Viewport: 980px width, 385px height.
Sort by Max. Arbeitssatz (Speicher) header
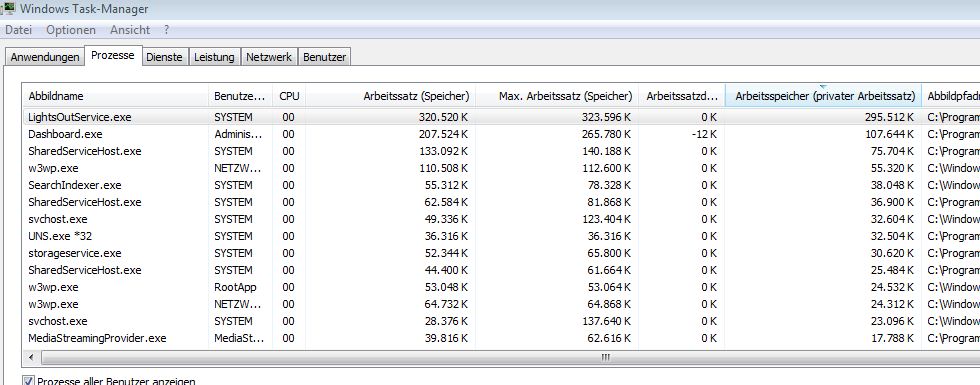point(556,96)
